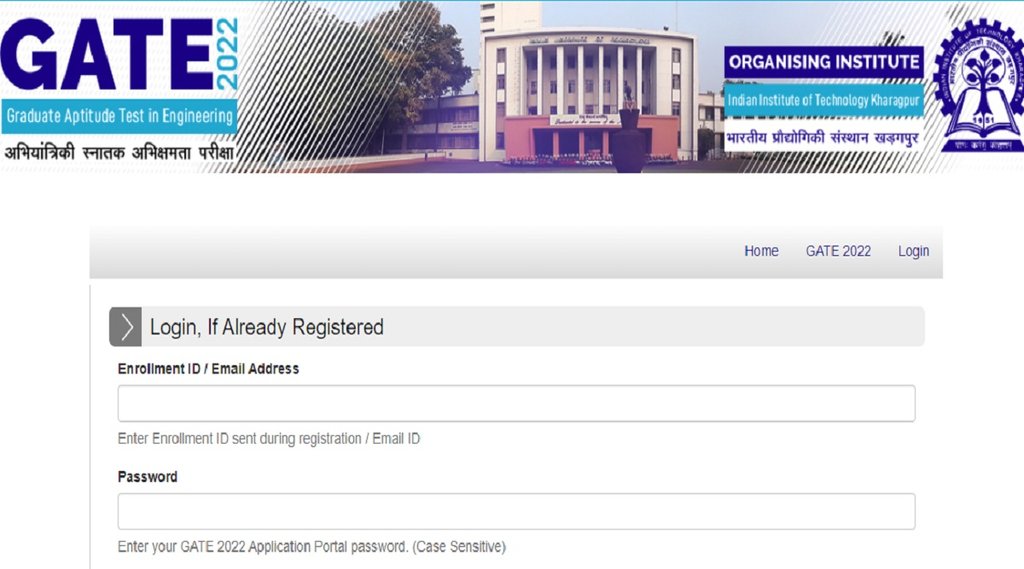Click the chevron icon beside the Login heading
This screenshot has width=1024, height=569.
click(x=126, y=327)
